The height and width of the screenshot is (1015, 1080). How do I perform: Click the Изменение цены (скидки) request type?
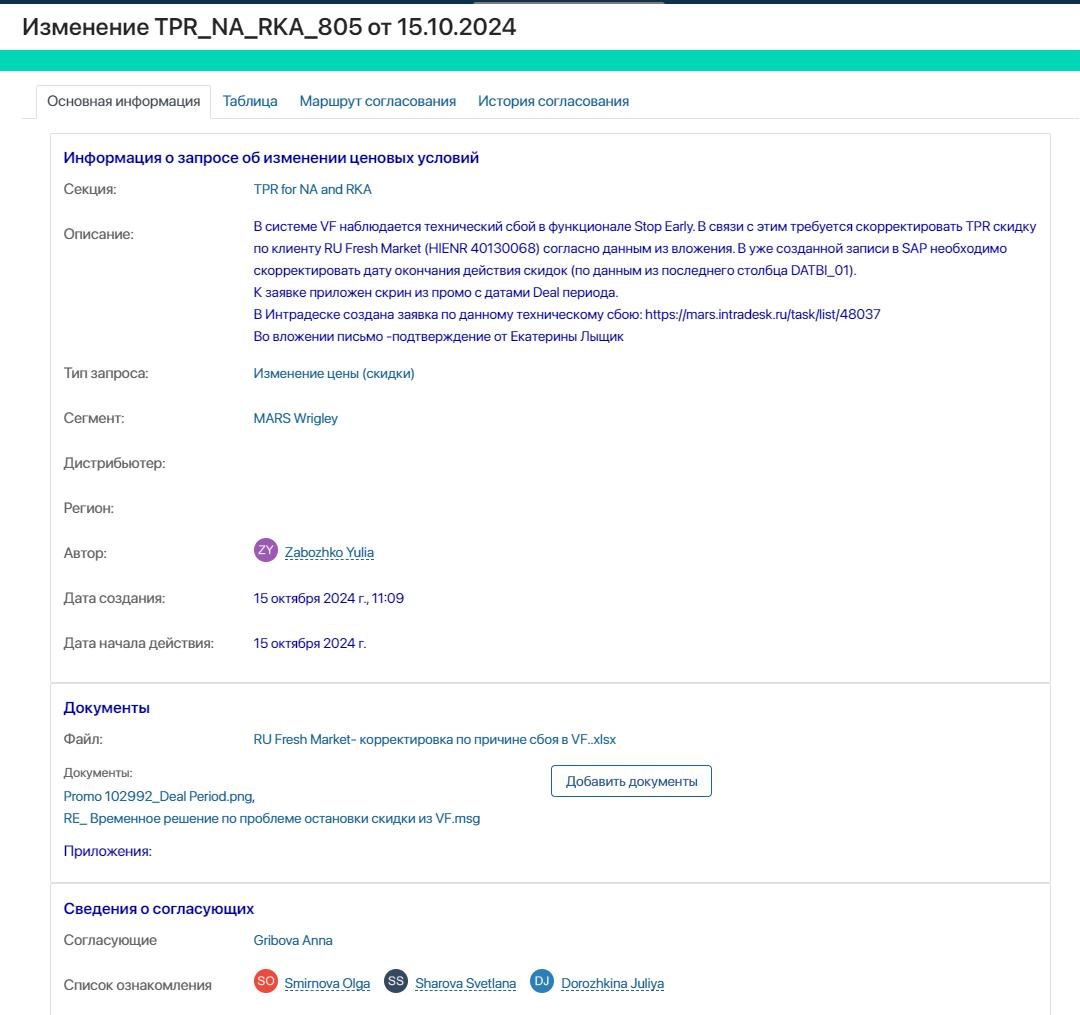coord(334,373)
